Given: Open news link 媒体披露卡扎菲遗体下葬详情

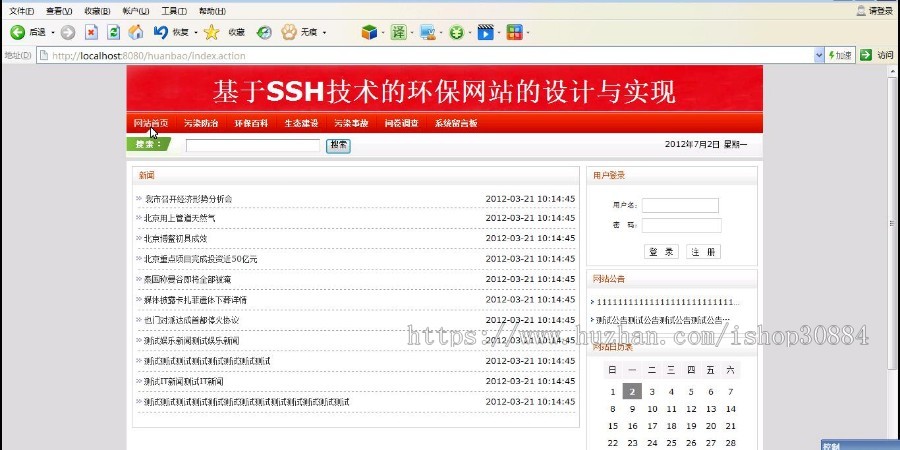Looking at the screenshot, I should tap(195, 300).
